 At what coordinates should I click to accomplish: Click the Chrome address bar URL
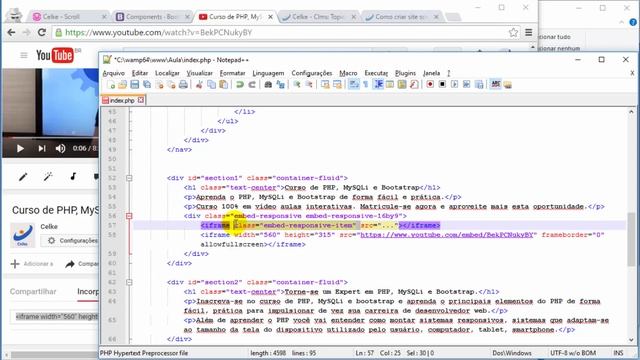tap(158, 32)
